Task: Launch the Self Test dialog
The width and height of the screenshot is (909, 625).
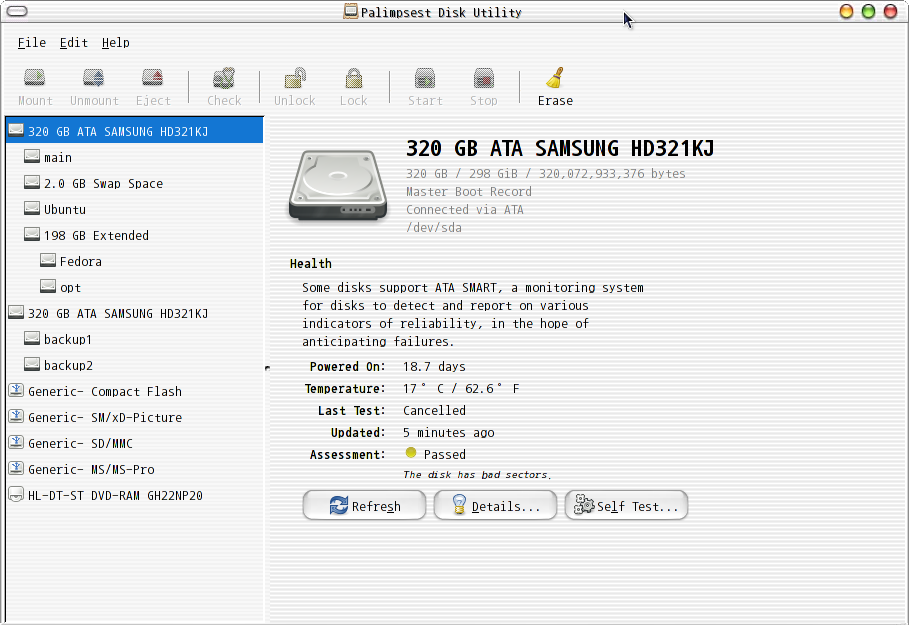Action: click(626, 506)
